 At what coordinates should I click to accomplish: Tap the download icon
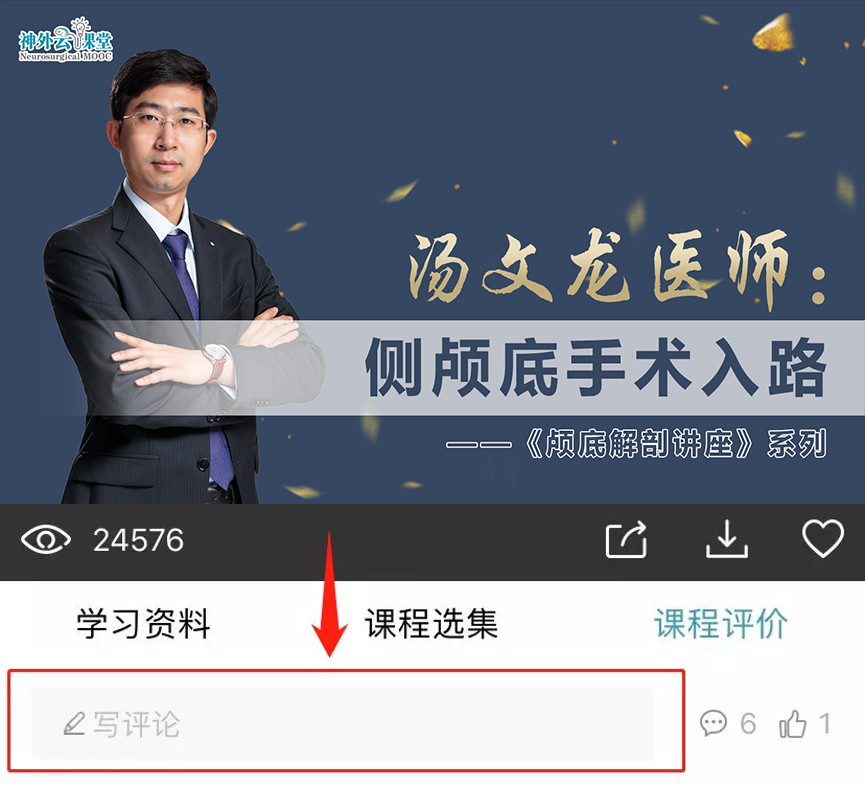pos(727,539)
